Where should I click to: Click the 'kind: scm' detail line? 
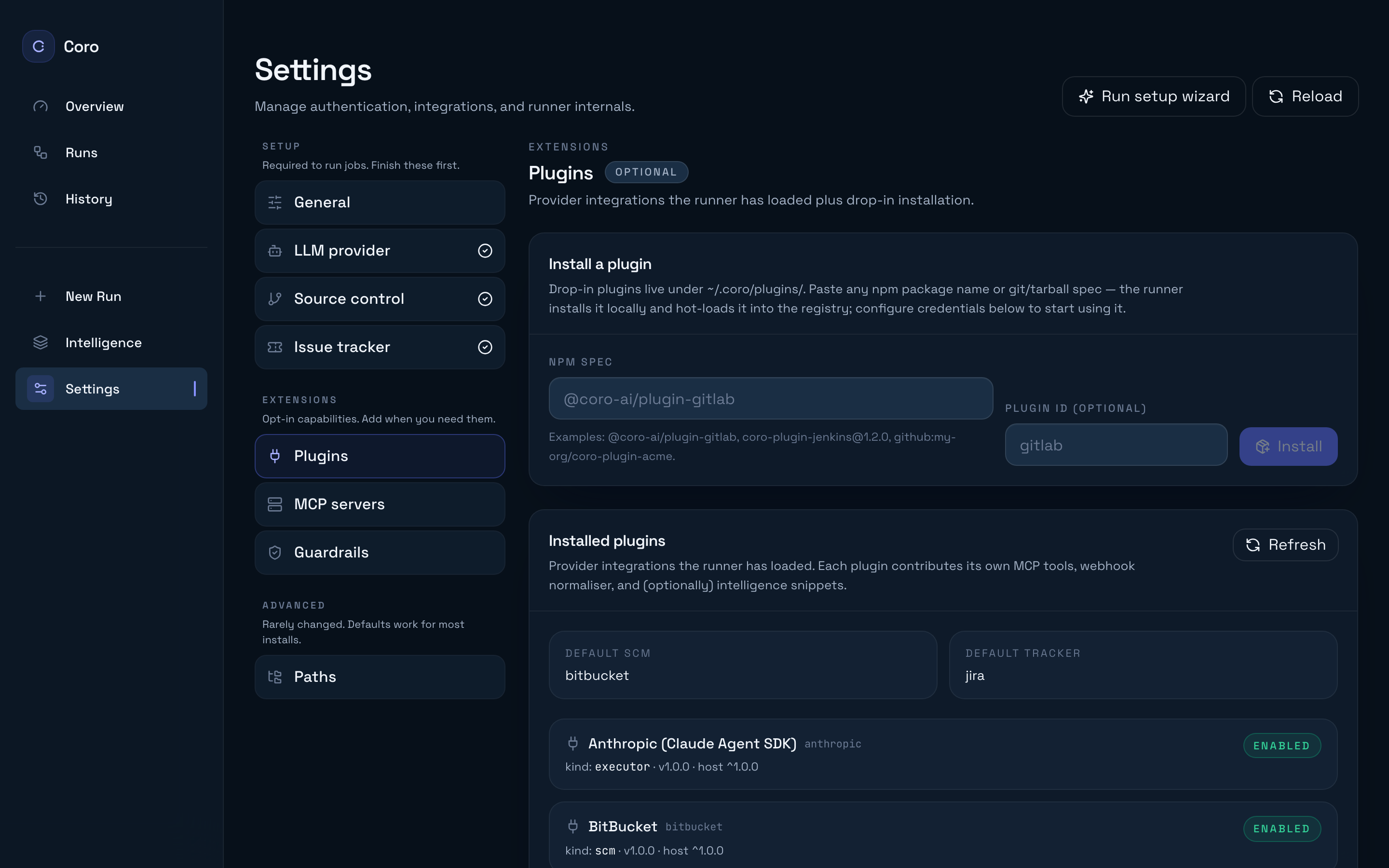click(x=644, y=850)
